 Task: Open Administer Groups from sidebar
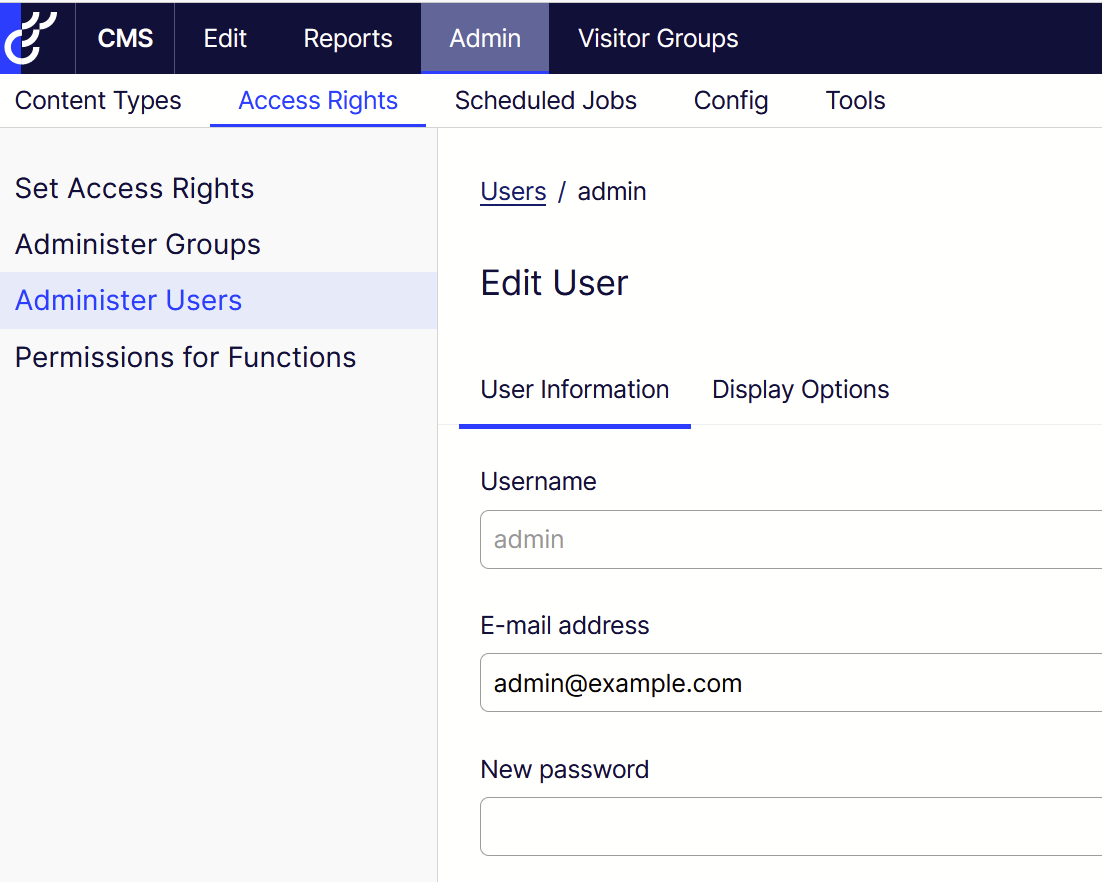click(138, 245)
